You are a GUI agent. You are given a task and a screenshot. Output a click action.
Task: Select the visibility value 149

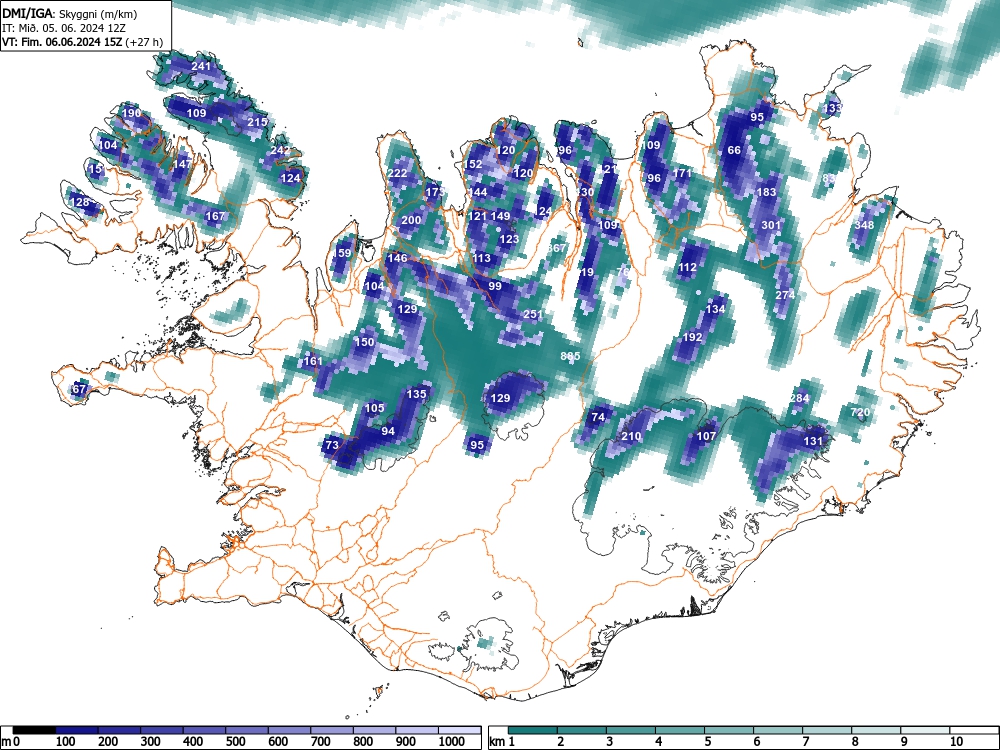pos(501,216)
